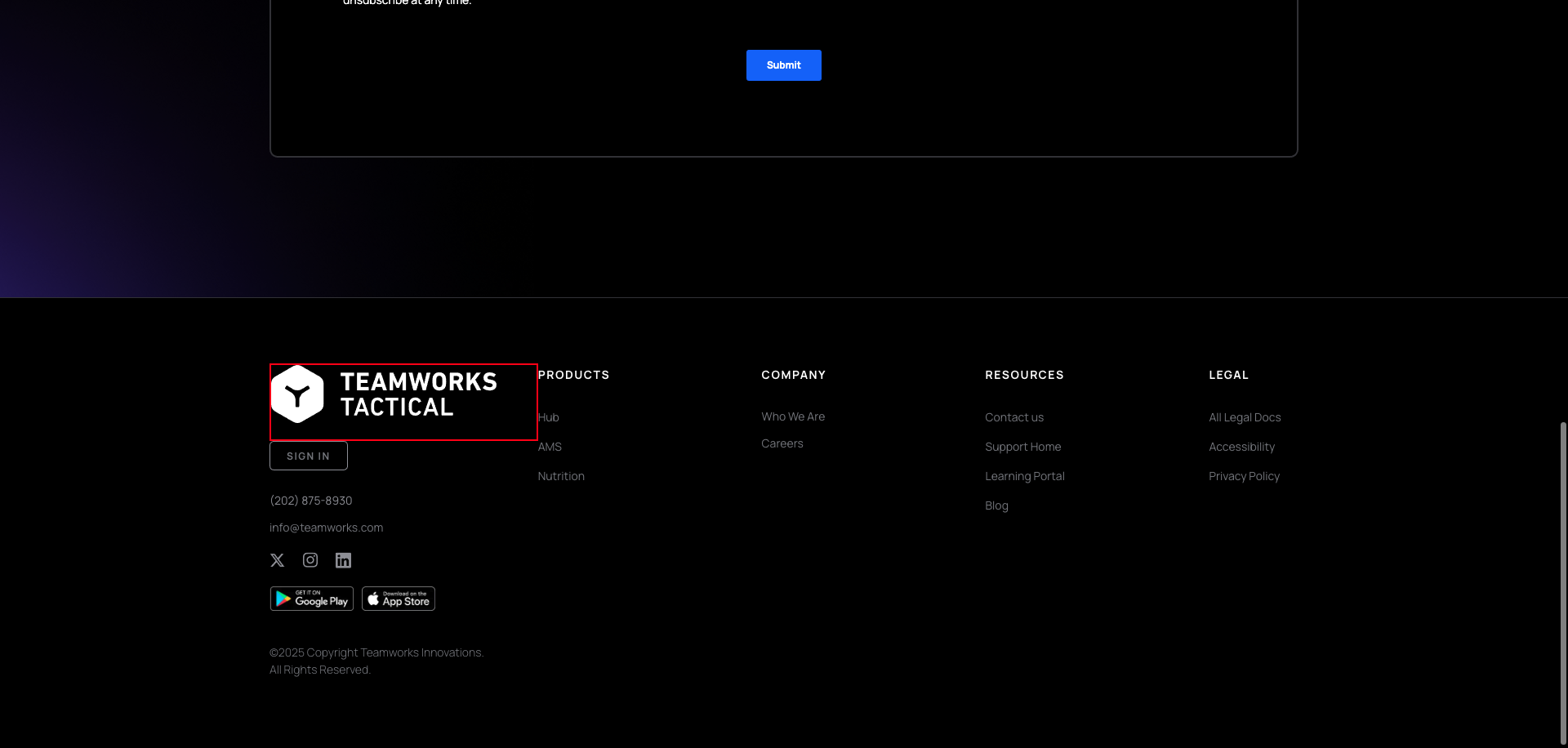Click the info@teamworks.com email address
1568x748 pixels.
coord(326,528)
